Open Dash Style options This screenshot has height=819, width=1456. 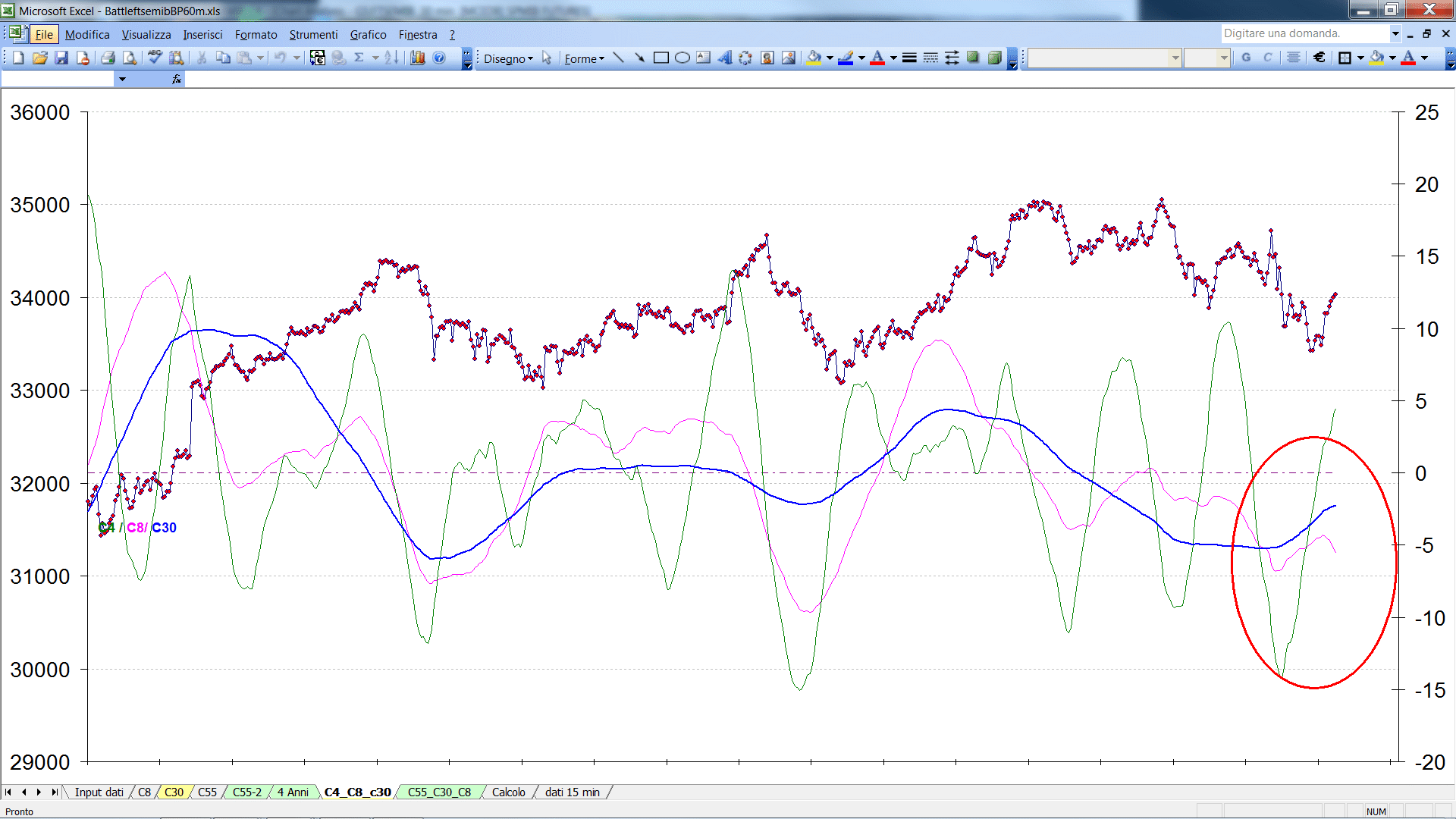[x=930, y=58]
